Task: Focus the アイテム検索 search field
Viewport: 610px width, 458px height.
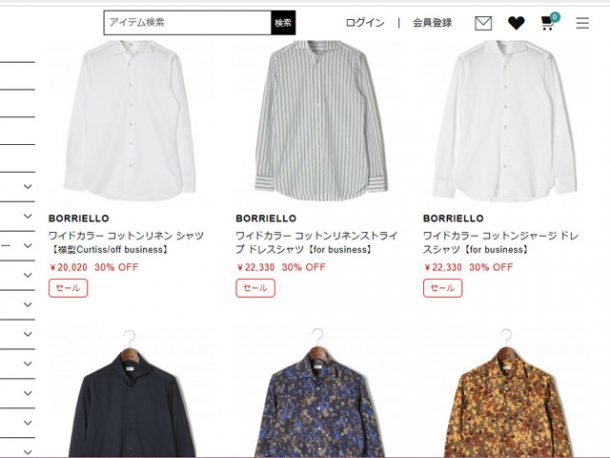Action: tap(188, 23)
